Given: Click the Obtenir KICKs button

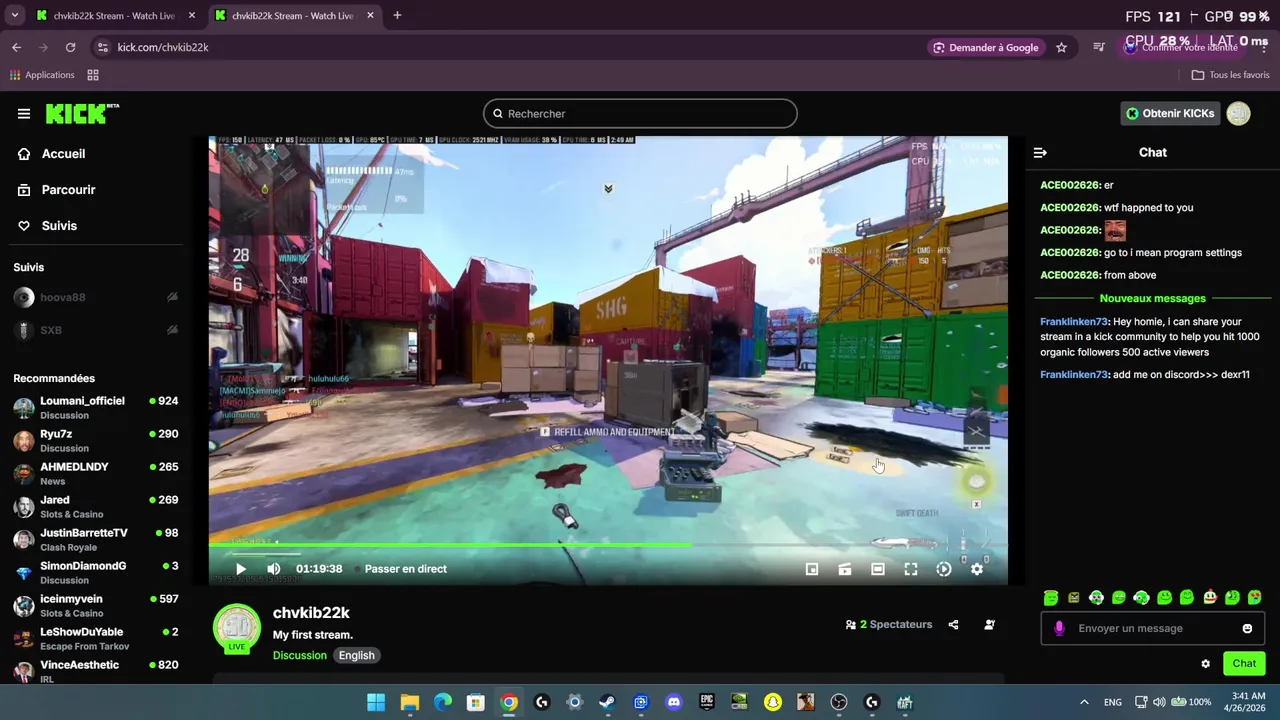Looking at the screenshot, I should pyautogui.click(x=1169, y=113).
